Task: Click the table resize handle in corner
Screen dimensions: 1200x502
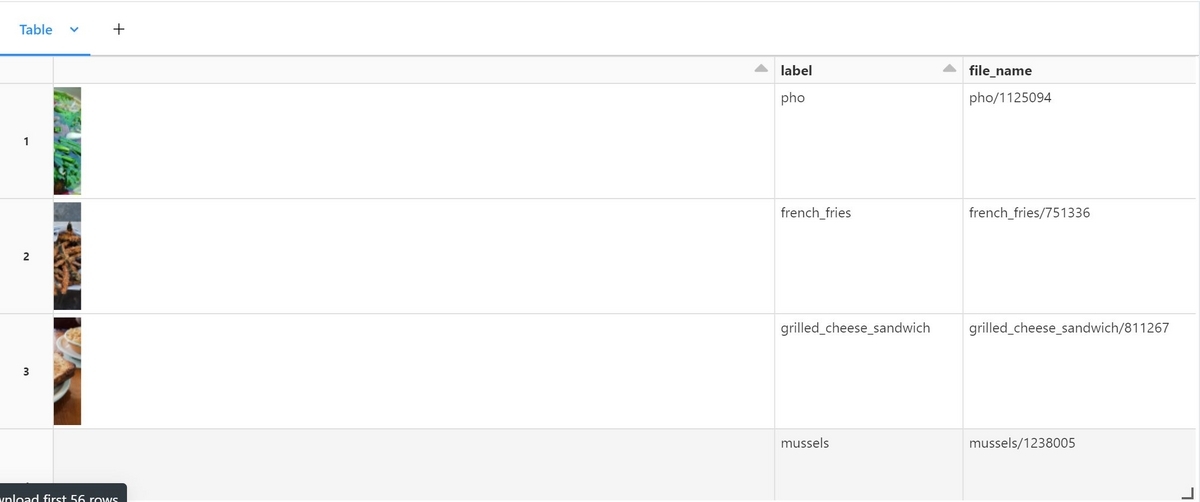Action: coord(1187,487)
